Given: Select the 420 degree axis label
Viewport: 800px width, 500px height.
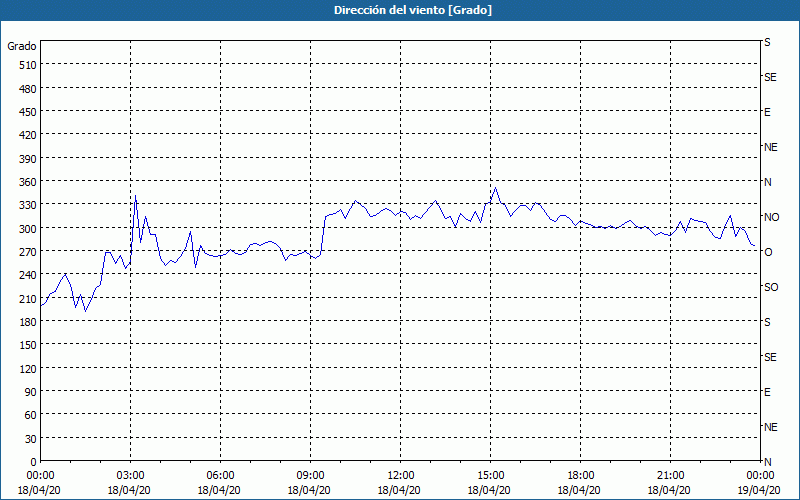Looking at the screenshot, I should tap(28, 135).
